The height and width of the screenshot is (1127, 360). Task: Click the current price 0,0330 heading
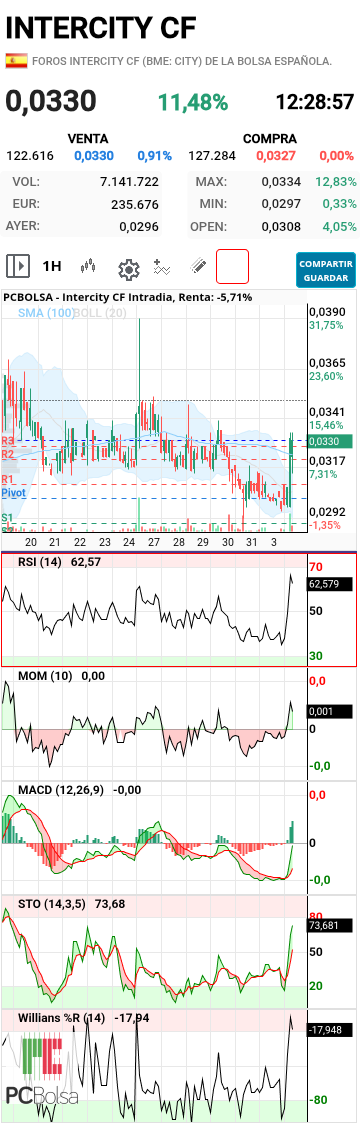point(51,101)
